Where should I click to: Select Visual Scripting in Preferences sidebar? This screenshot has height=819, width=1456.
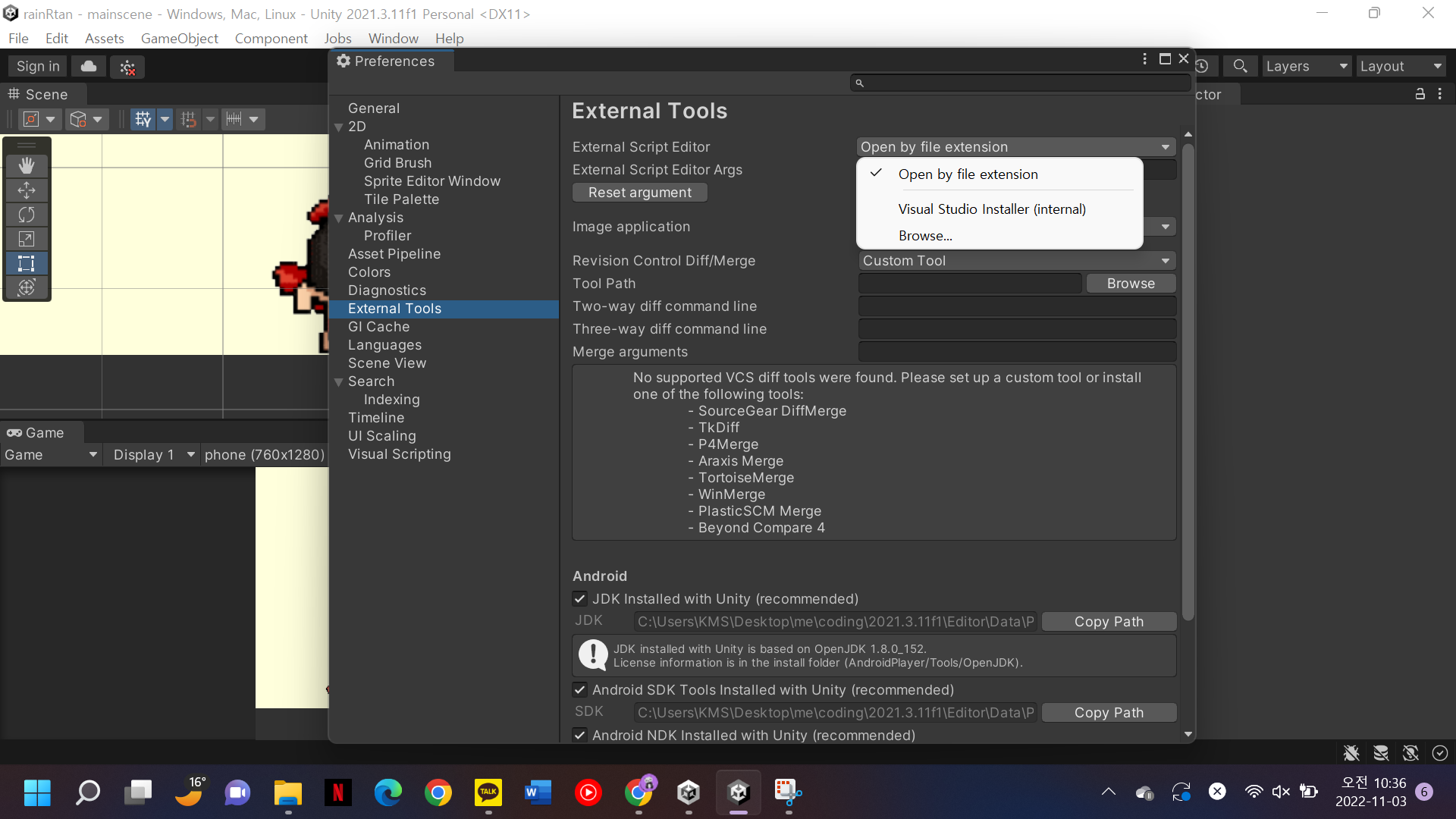point(399,454)
